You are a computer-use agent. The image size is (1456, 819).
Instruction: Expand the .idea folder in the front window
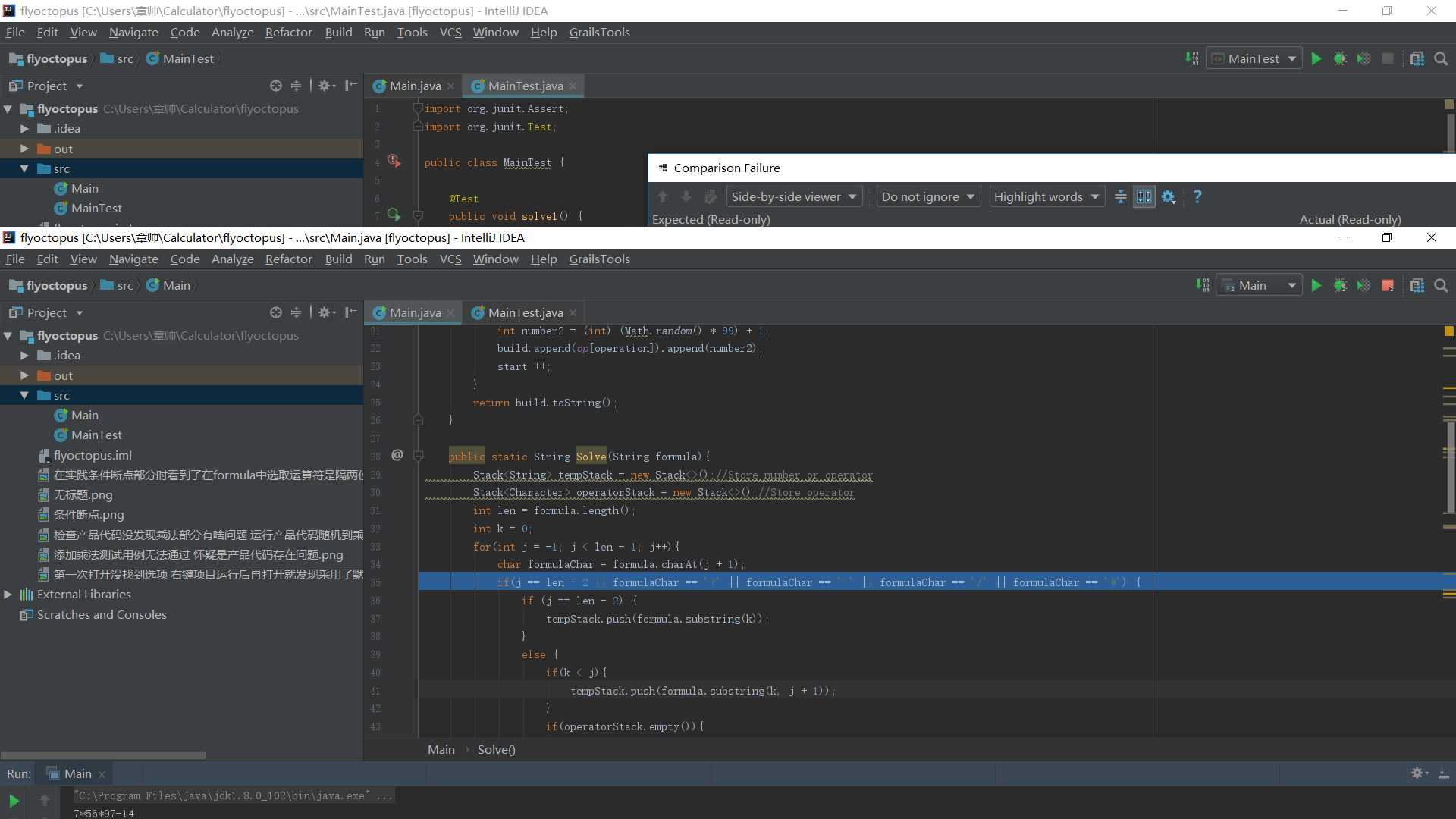(24, 355)
